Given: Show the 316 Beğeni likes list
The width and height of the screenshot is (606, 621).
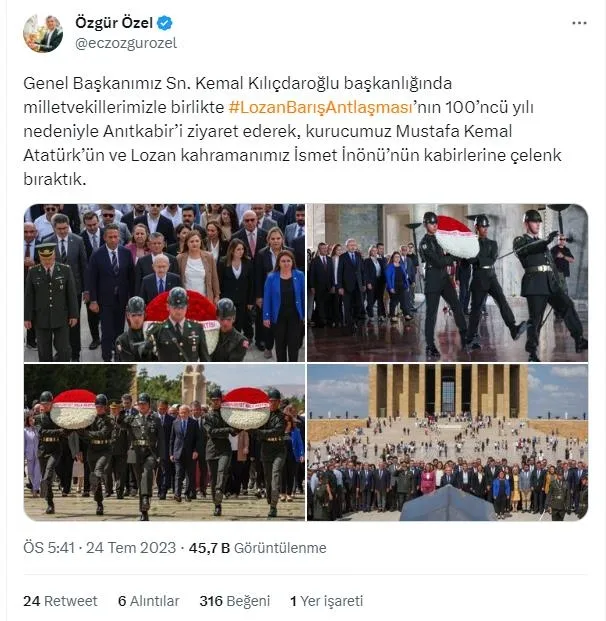Looking at the screenshot, I should point(234,601).
